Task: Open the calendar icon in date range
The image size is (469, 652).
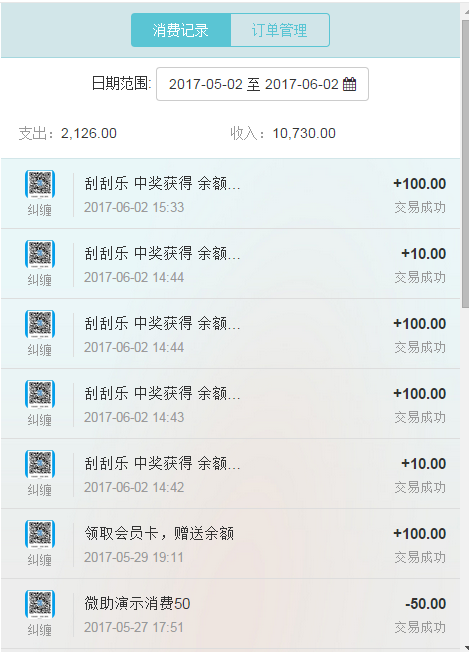Action: pyautogui.click(x=349, y=84)
